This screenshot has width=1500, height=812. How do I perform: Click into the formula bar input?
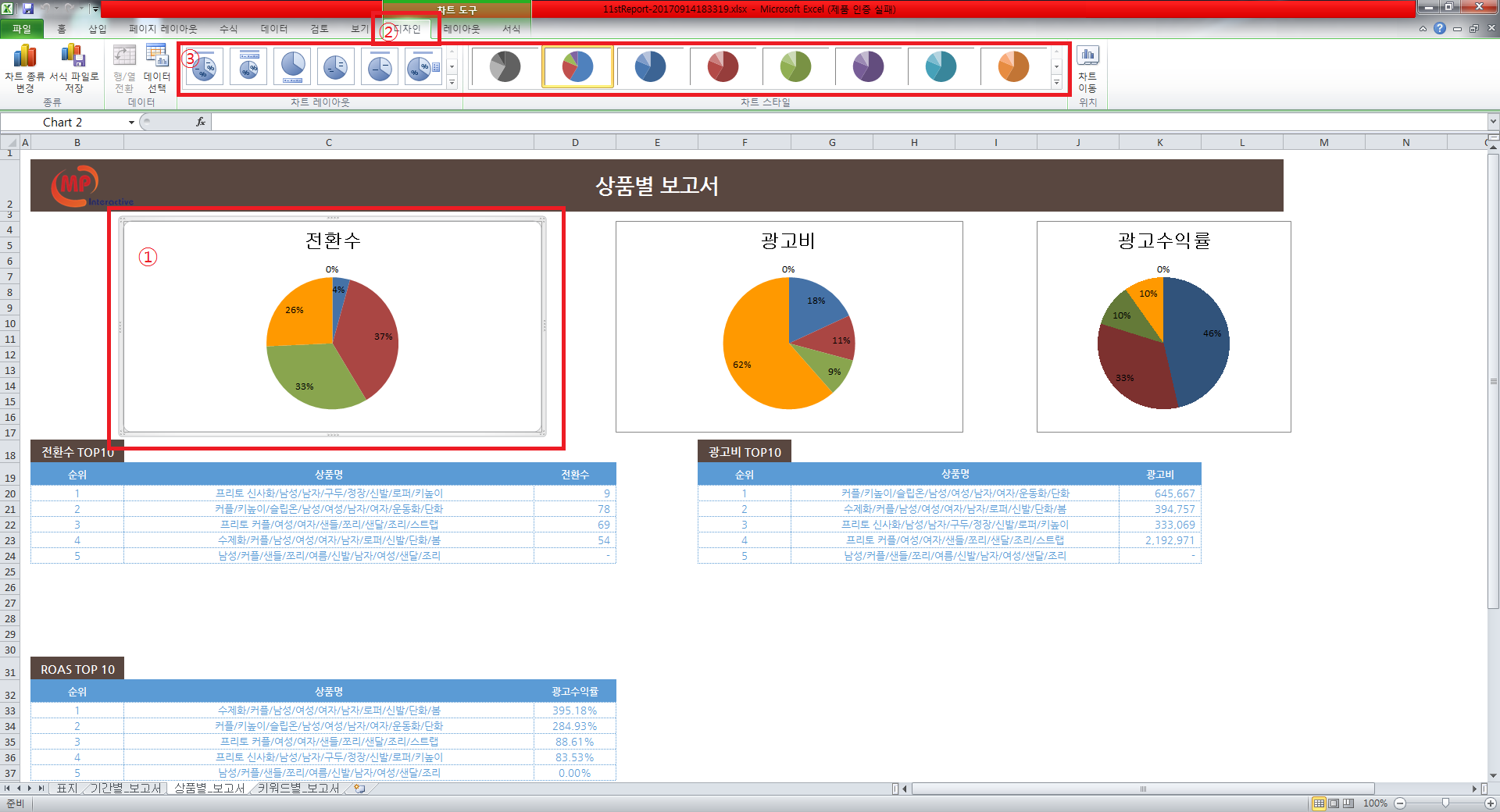pyautogui.click(x=848, y=122)
